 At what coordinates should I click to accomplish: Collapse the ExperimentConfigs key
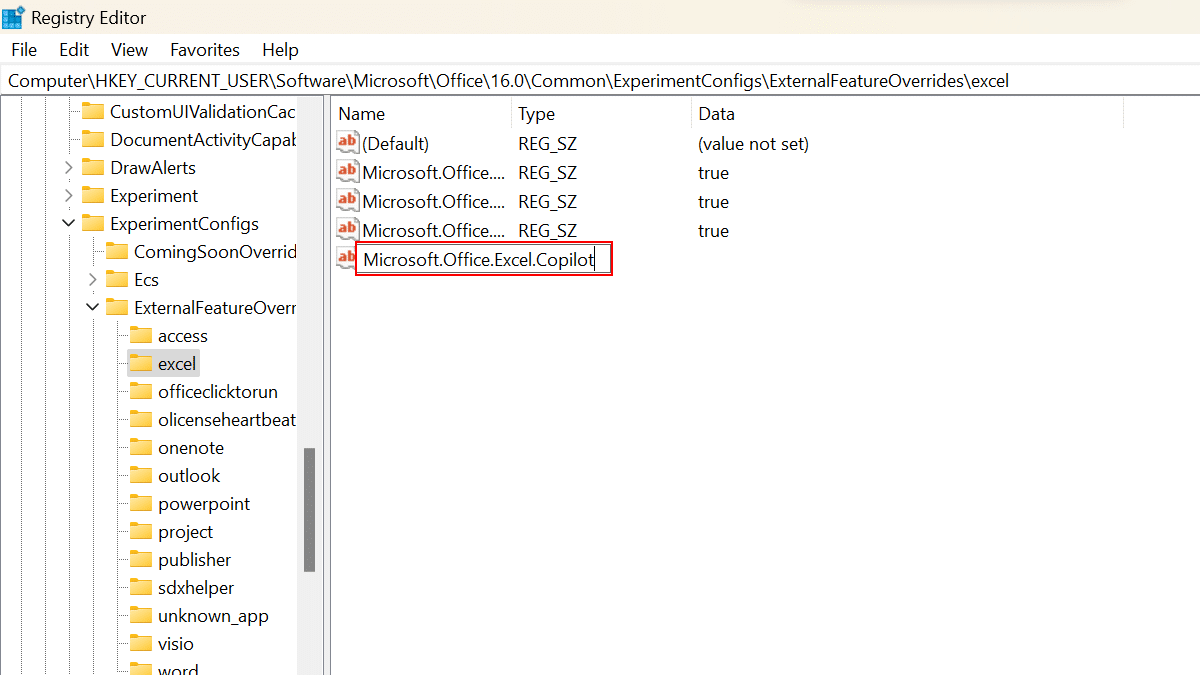[x=68, y=223]
